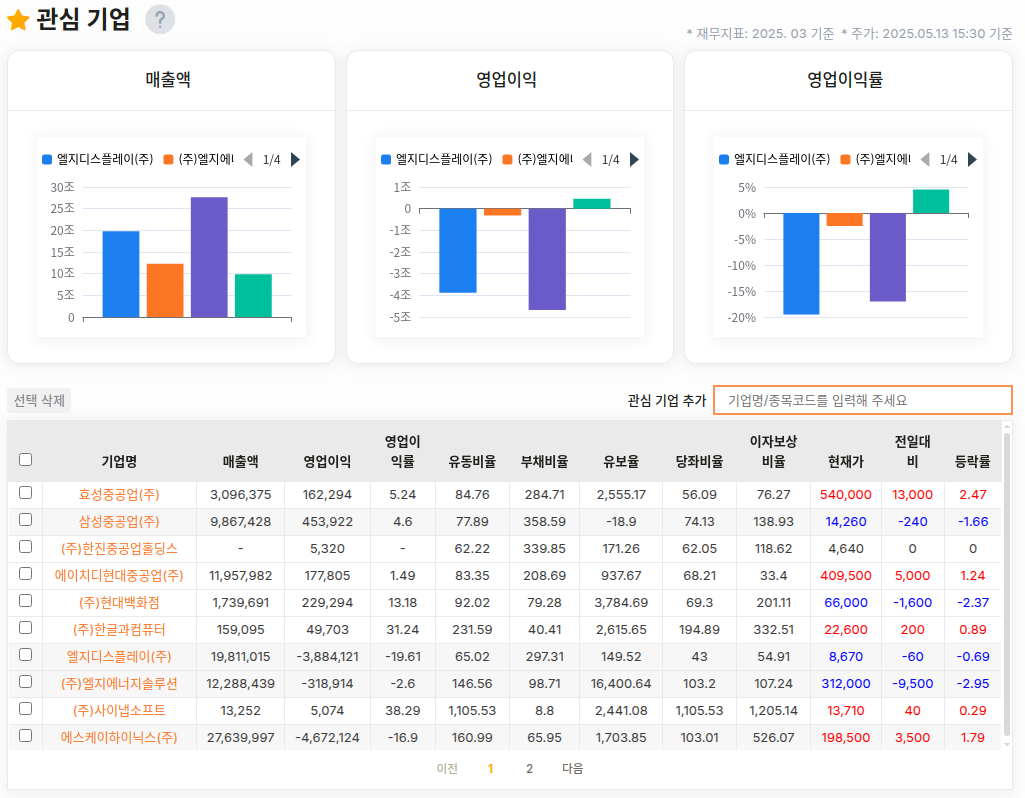Viewport: 1025px width, 798px height.
Task: Check the box for (주)현대백화점
Action: (x=25, y=601)
